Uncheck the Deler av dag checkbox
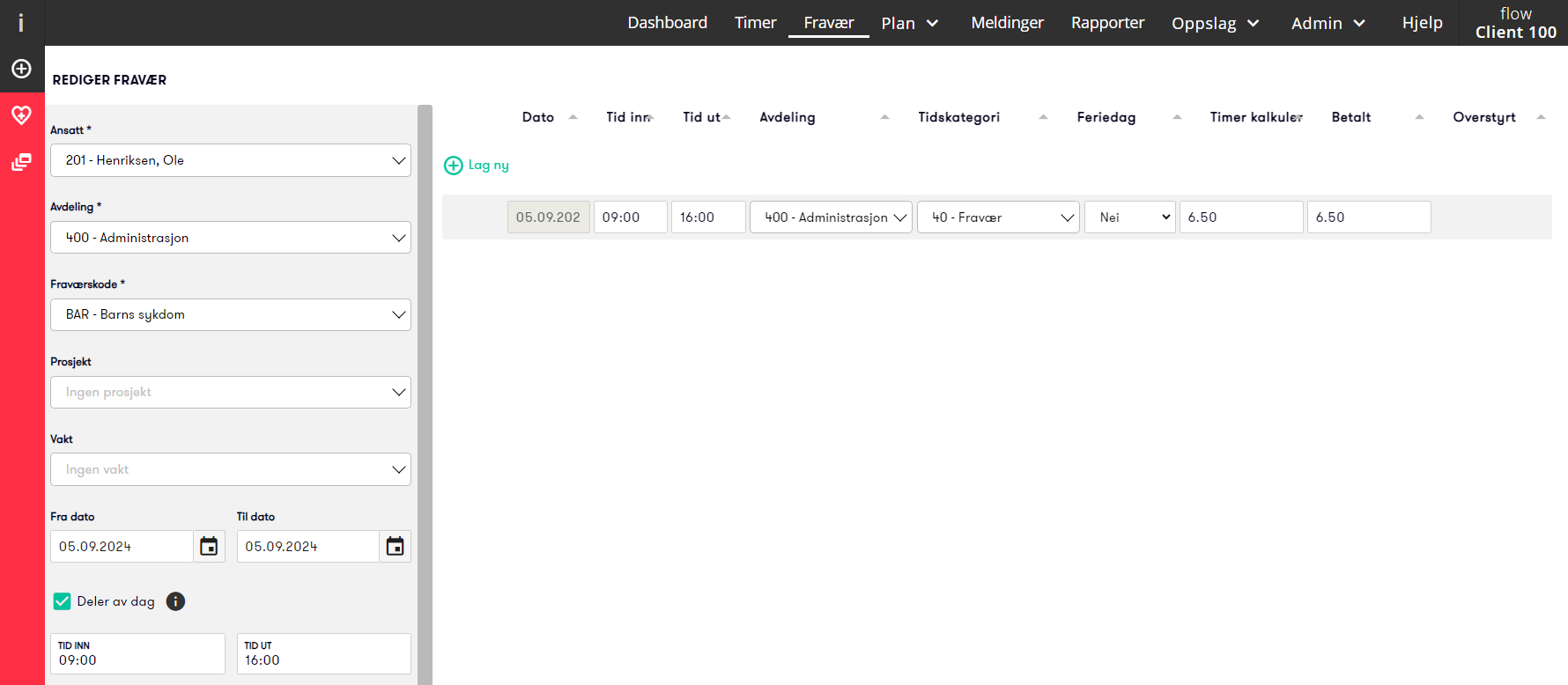 click(62, 601)
